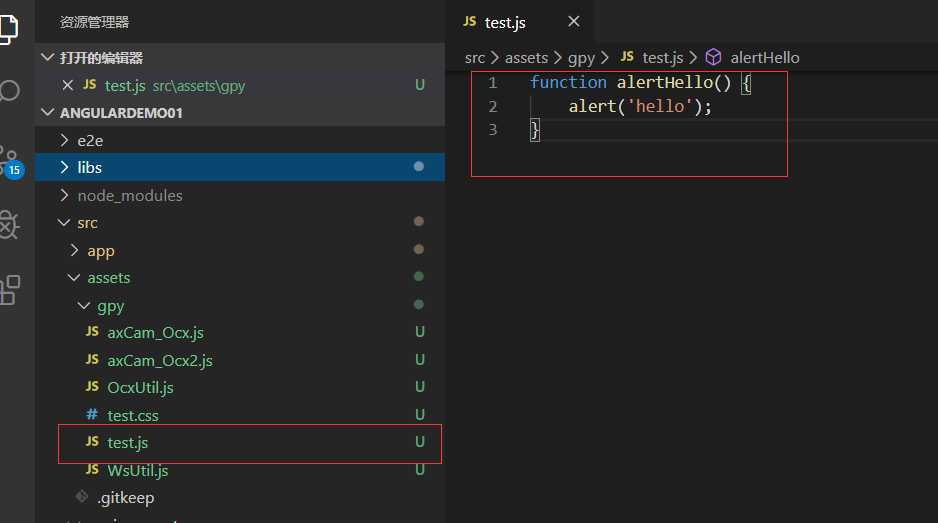This screenshot has height=523, width=938.
Task: Open the Extensions view in activity bar
Action: pos(10,290)
